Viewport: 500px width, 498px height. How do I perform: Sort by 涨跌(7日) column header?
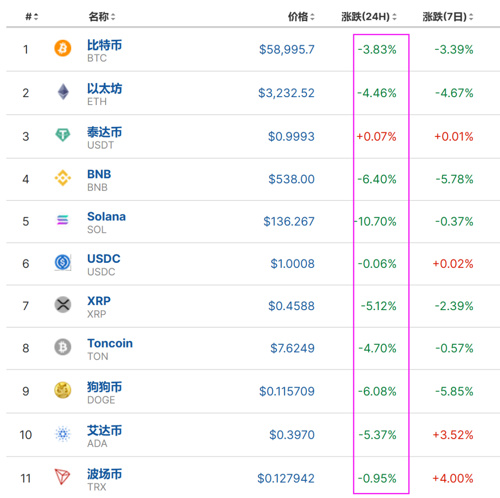pyautogui.click(x=448, y=17)
